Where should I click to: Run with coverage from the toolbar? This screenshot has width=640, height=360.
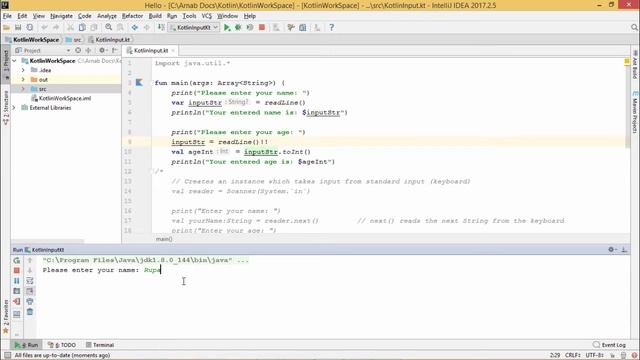click(x=250, y=27)
